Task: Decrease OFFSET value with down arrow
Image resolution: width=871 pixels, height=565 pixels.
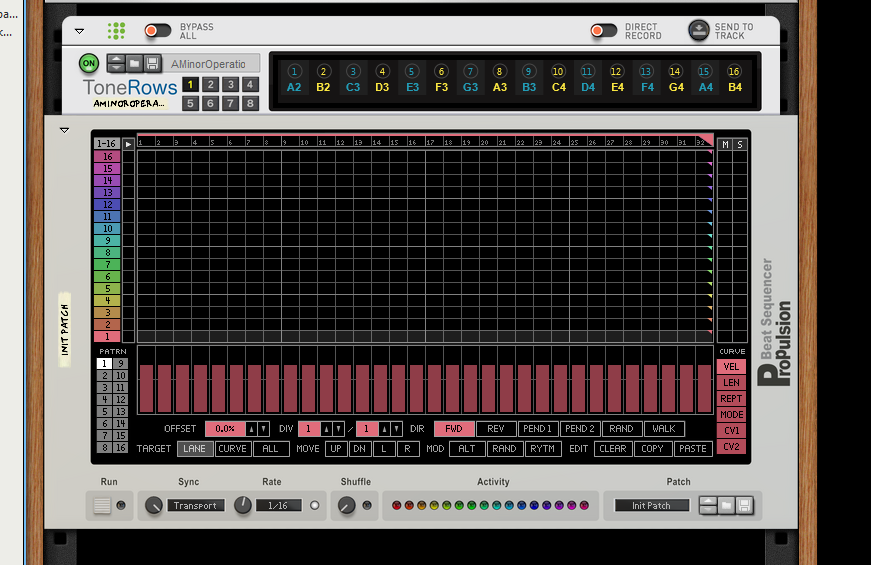Action: point(264,429)
